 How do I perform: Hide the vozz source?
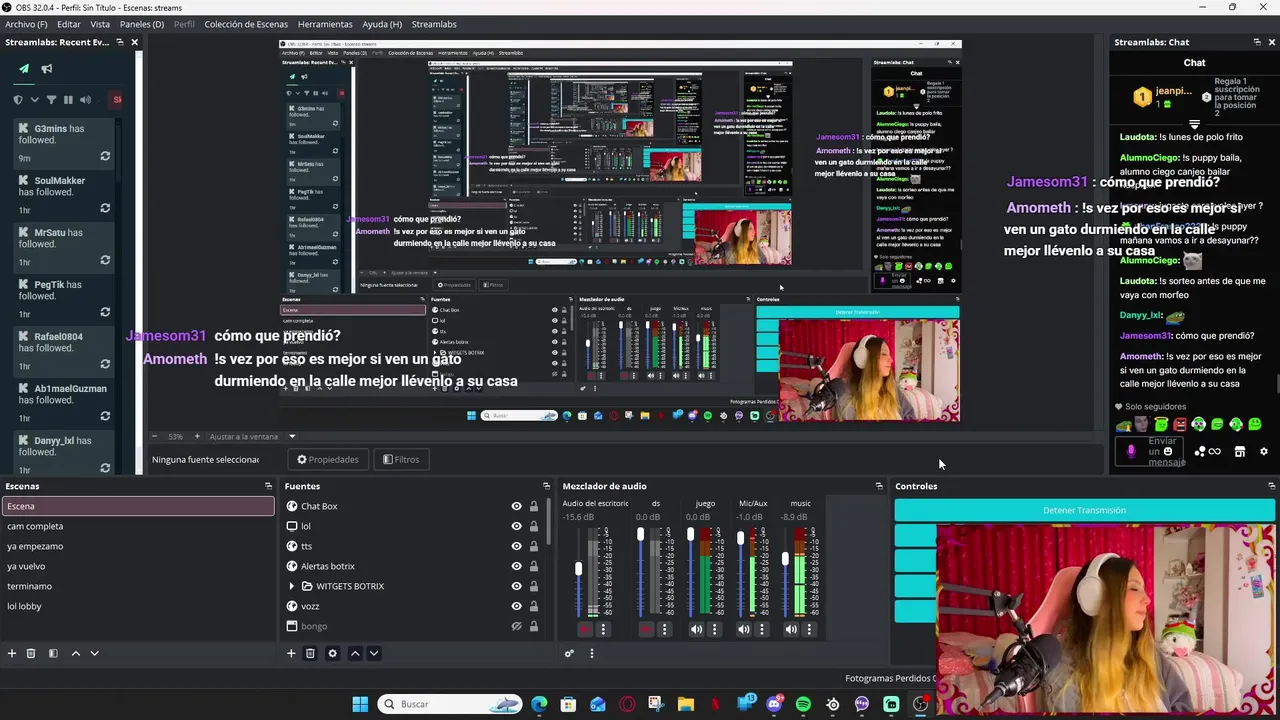[x=516, y=606]
